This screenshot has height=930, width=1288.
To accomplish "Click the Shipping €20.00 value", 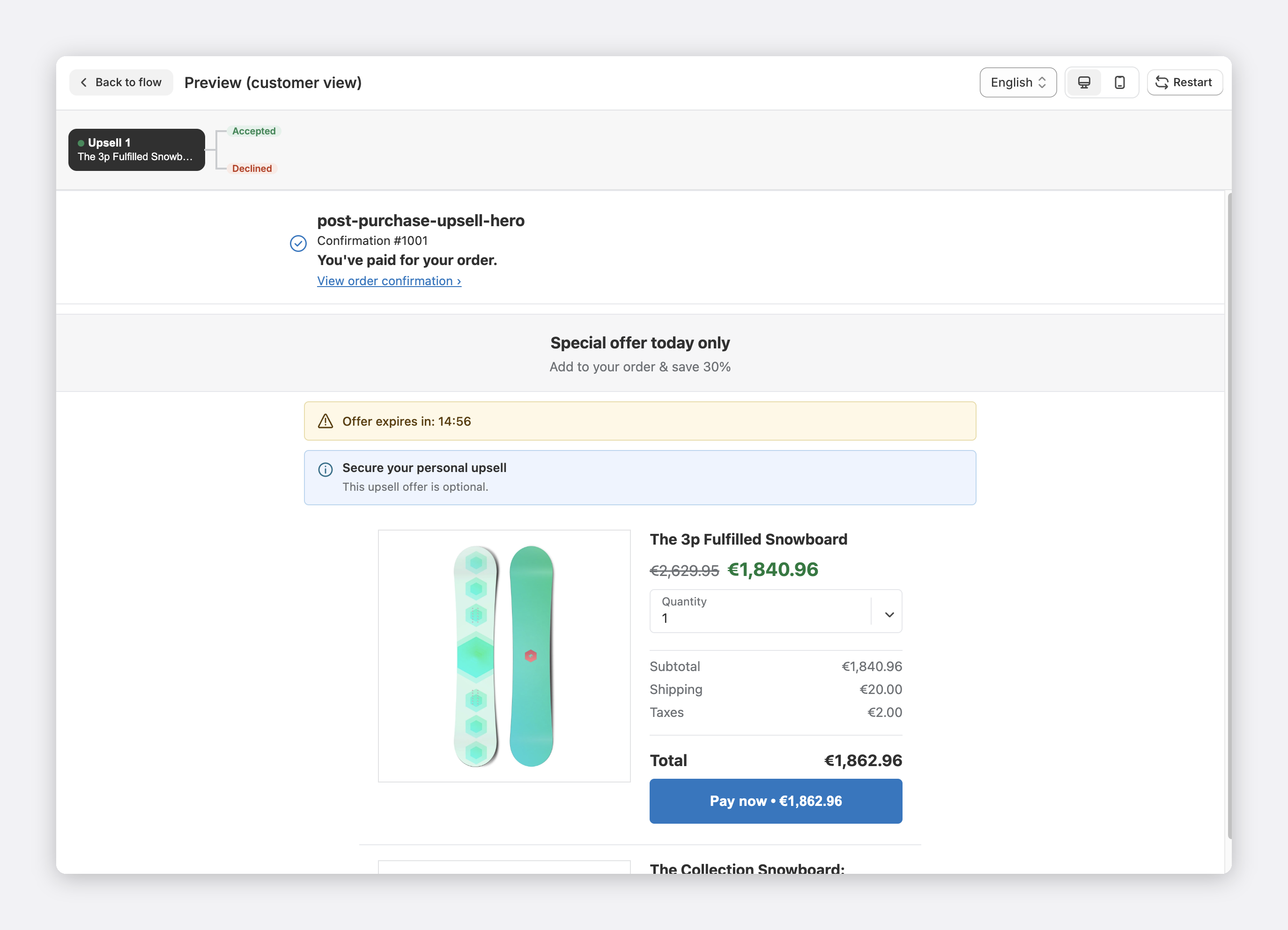I will point(881,689).
